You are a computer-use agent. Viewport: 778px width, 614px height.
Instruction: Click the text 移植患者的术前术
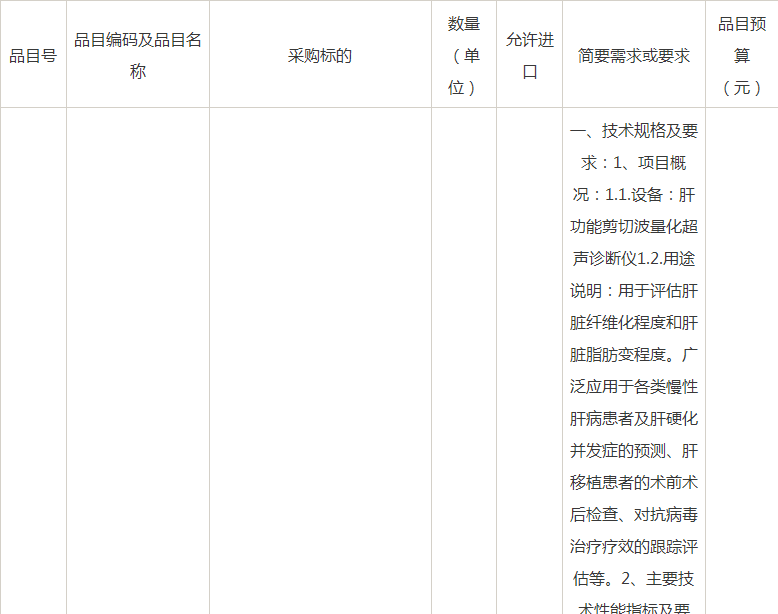pyautogui.click(x=634, y=483)
